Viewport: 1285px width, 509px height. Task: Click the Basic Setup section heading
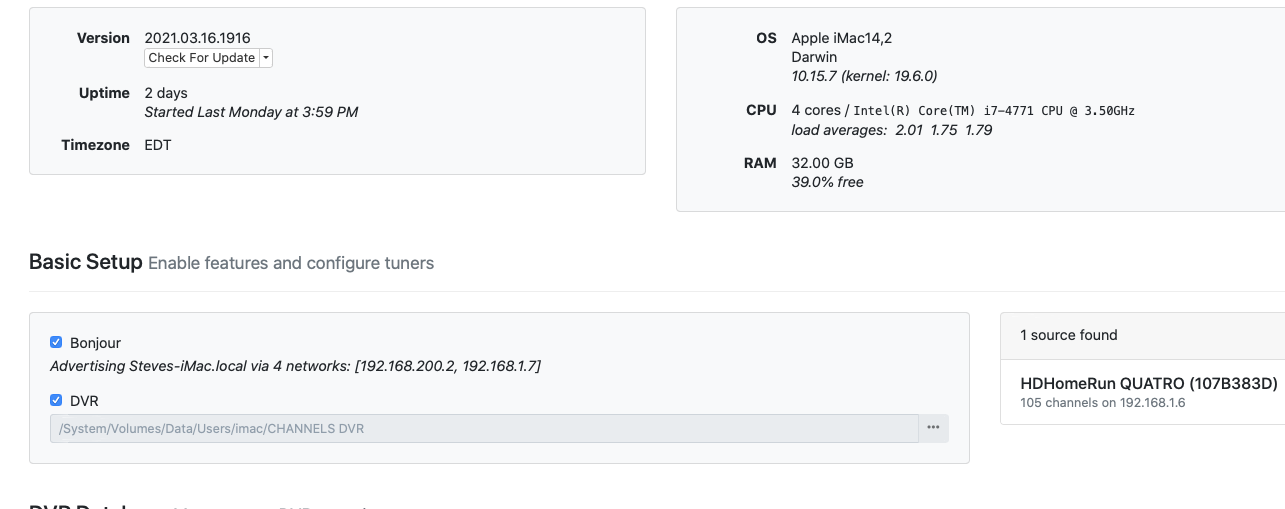[x=86, y=262]
